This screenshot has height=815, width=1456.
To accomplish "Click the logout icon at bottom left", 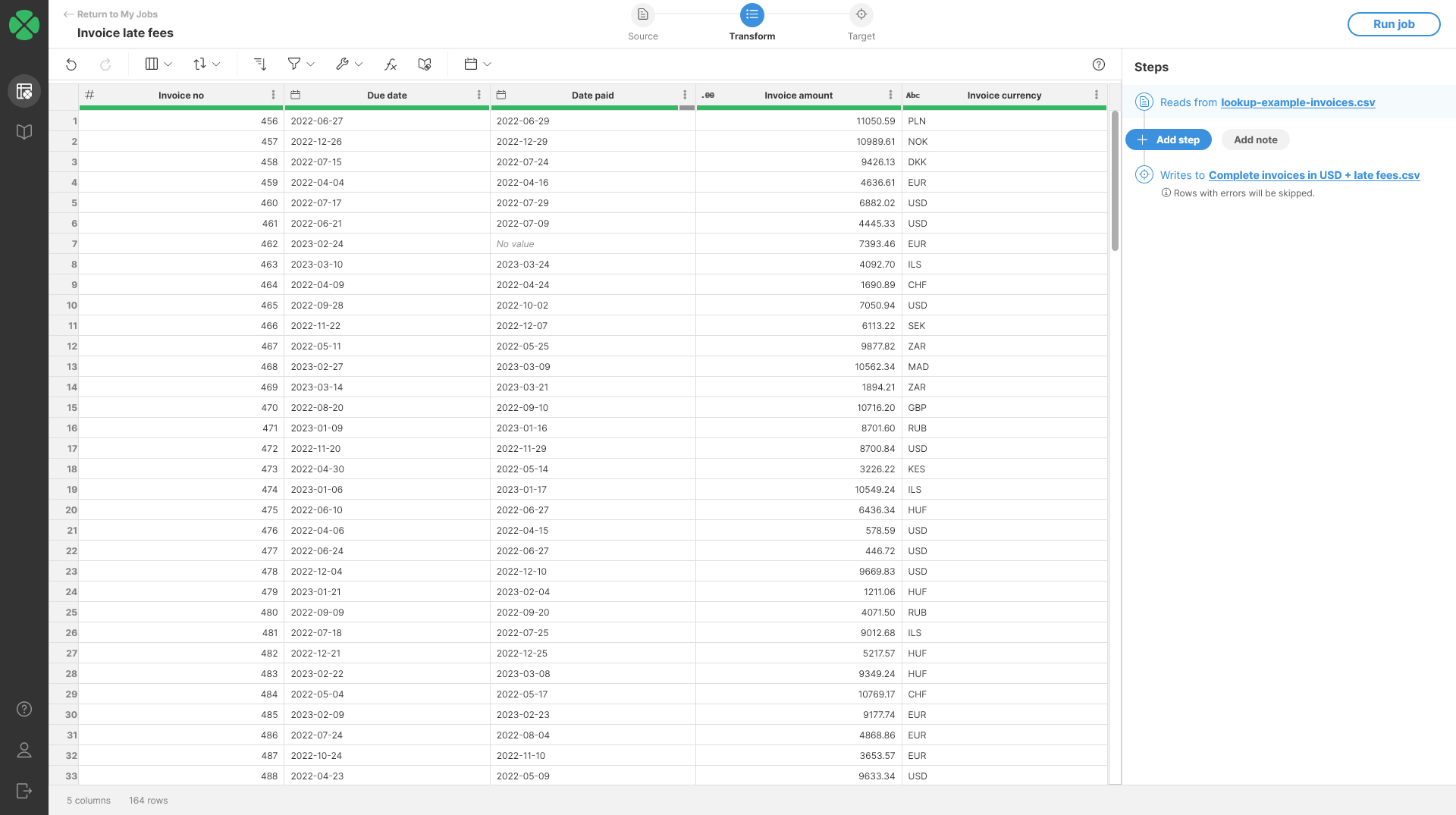I will [x=24, y=791].
